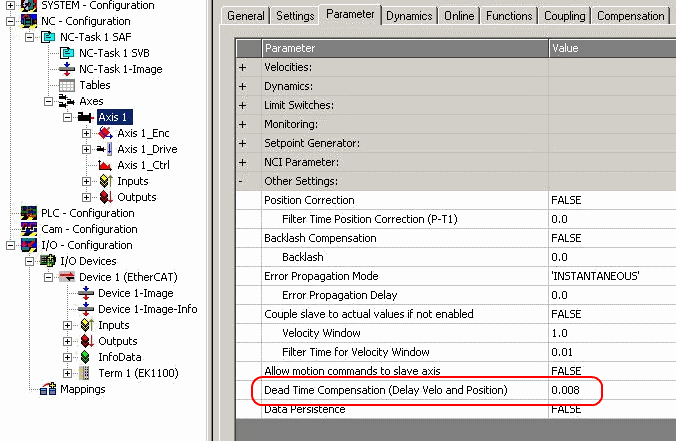Screen dimensions: 676x441
Task: Click the Inputs icon under Axis 1
Action: 105,181
